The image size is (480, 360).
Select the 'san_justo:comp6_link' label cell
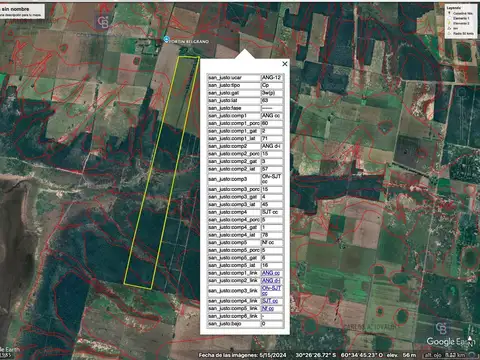(x=234, y=316)
